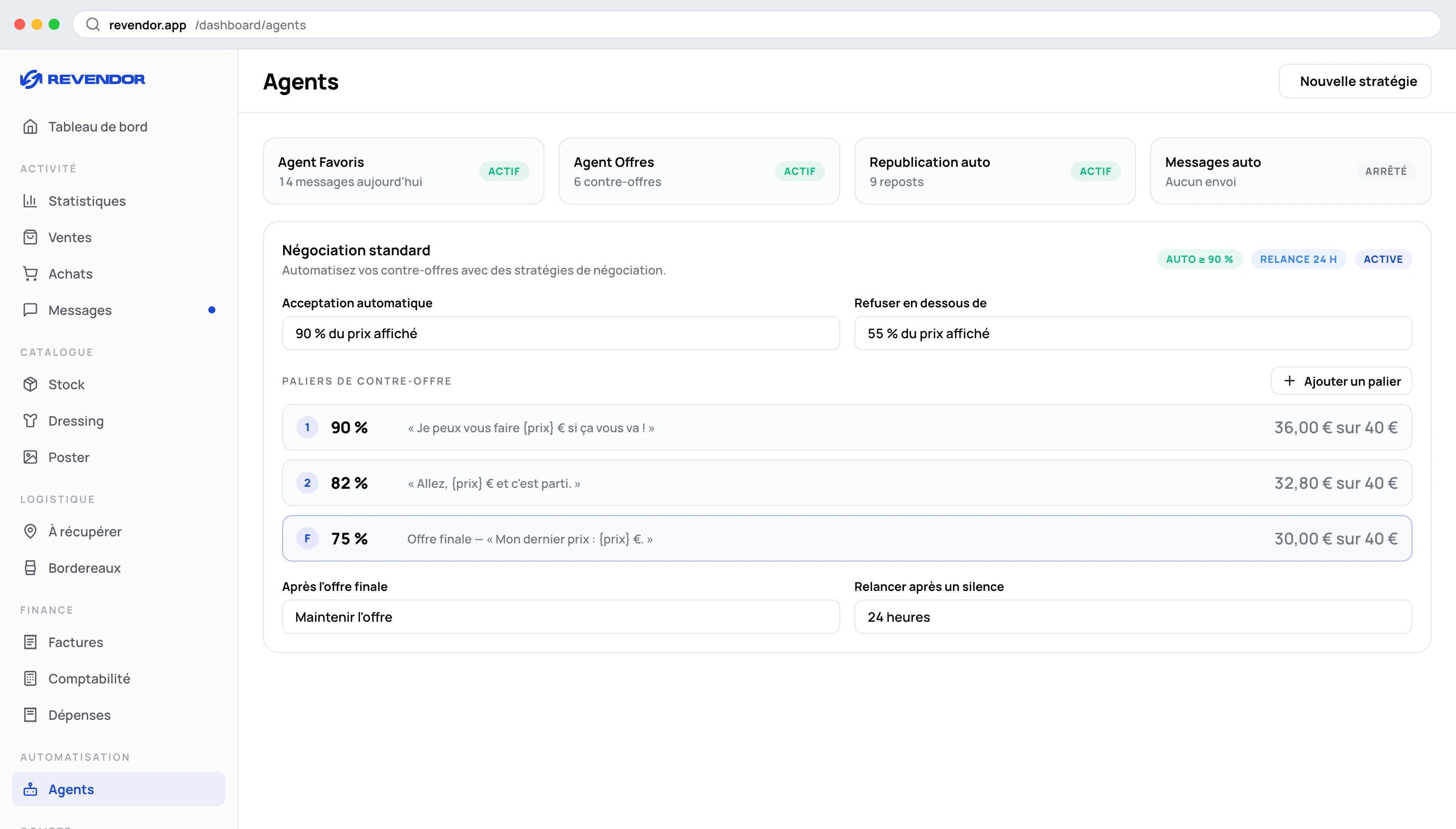Open the Acceptation automatique dropdown
Viewport: 1456px width, 829px height.
pos(561,333)
